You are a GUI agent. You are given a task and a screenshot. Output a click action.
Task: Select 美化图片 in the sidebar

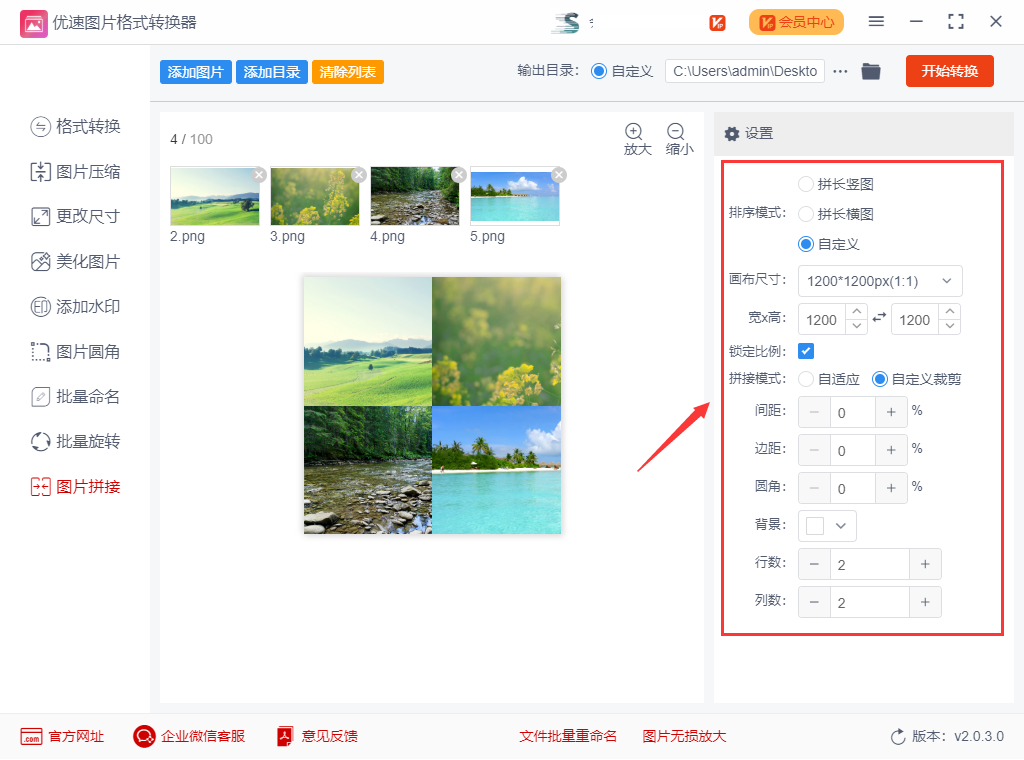tap(75, 262)
